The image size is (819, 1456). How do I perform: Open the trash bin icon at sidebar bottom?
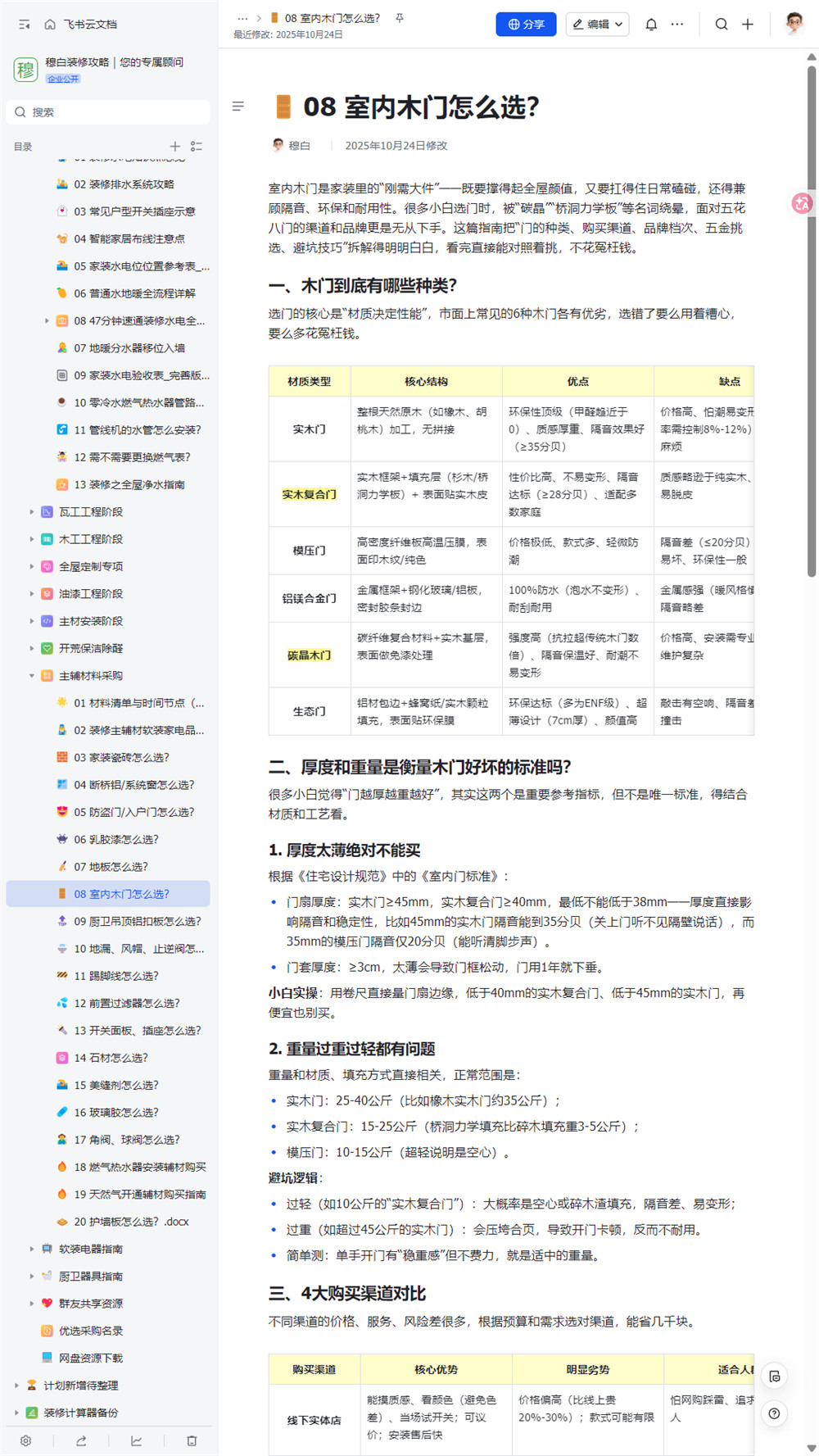point(192,1440)
